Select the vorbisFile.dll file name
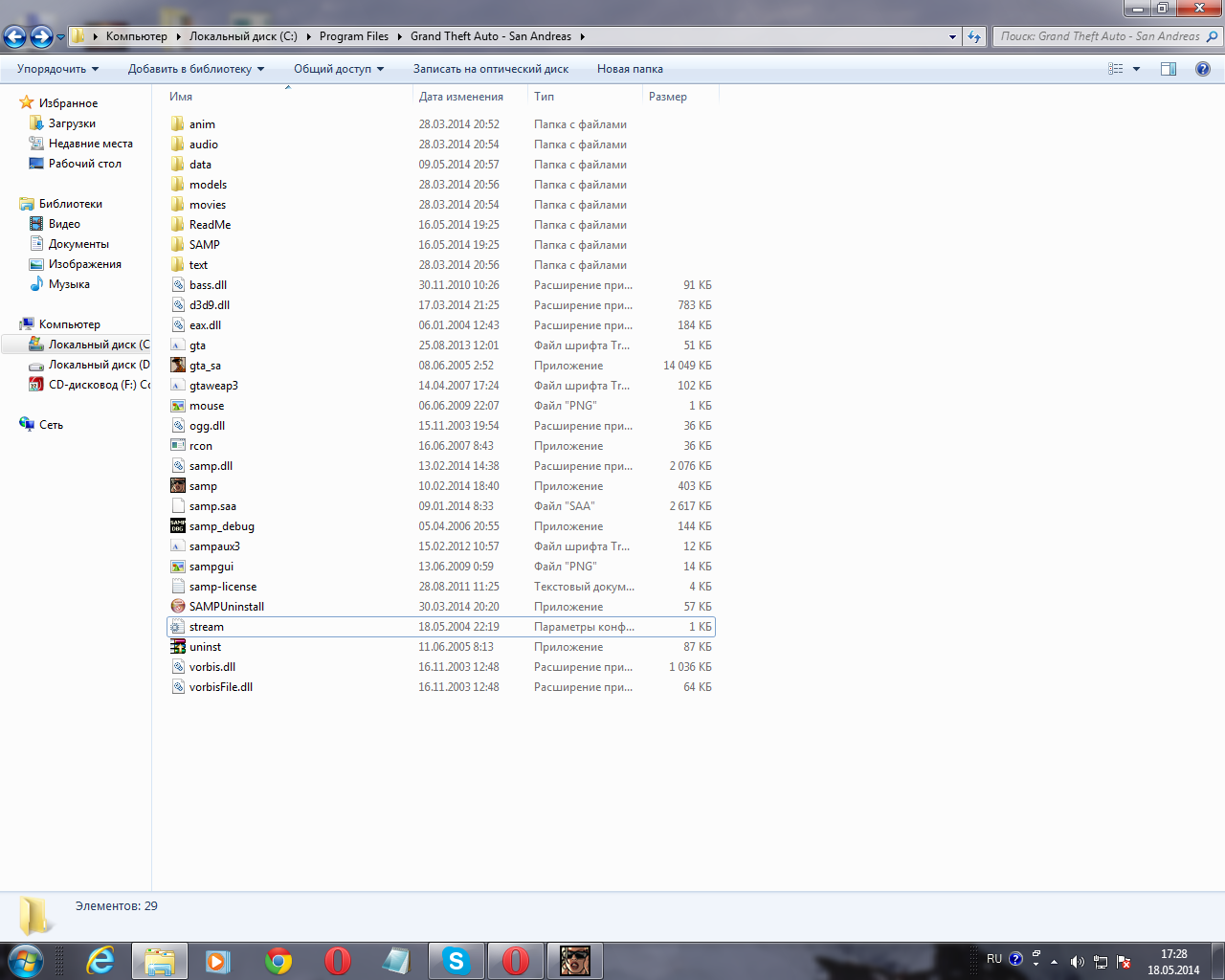Viewport: 1225px width, 980px height. [221, 687]
